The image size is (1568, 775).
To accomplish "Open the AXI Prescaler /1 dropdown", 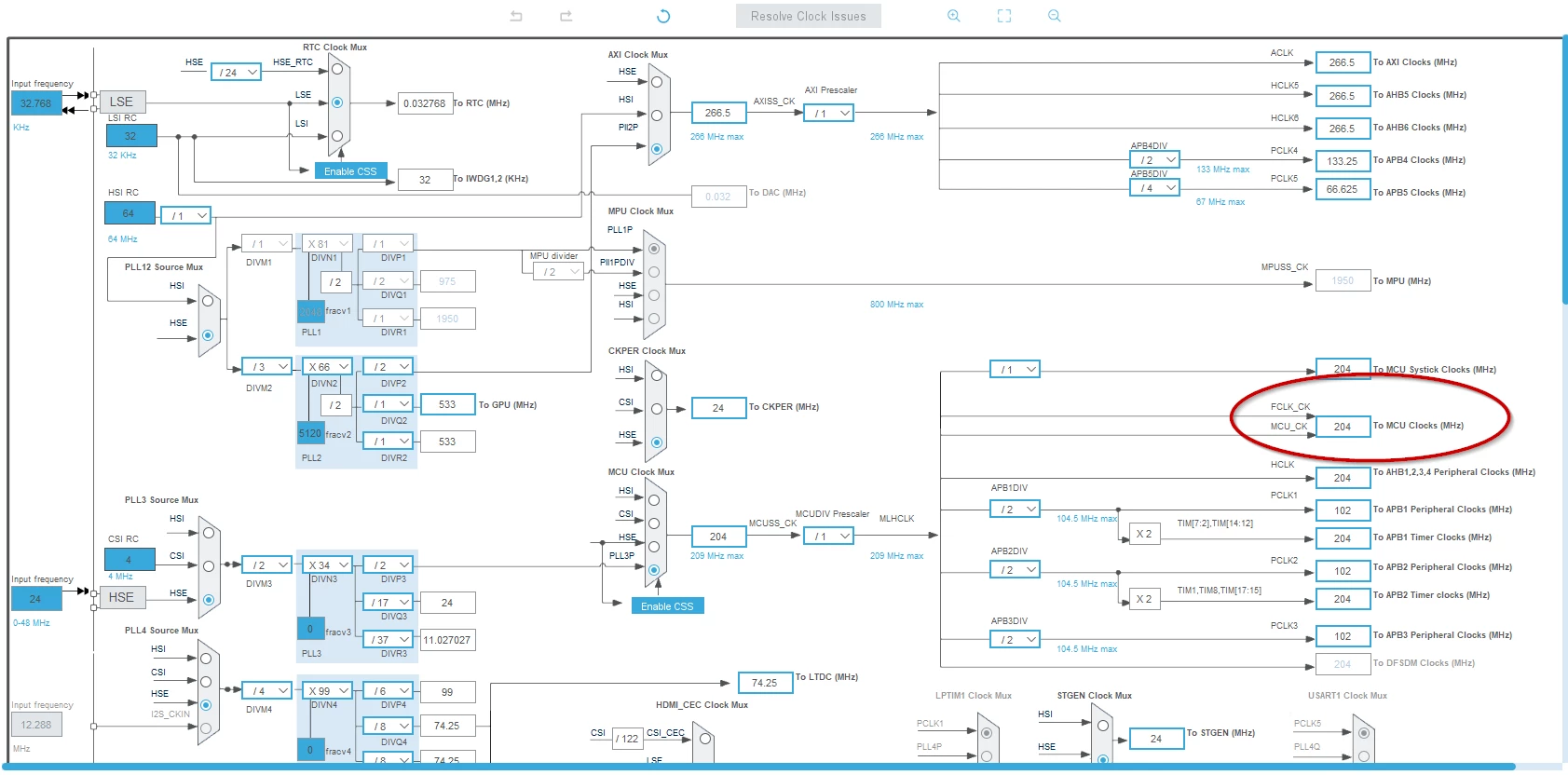I will click(x=828, y=114).
